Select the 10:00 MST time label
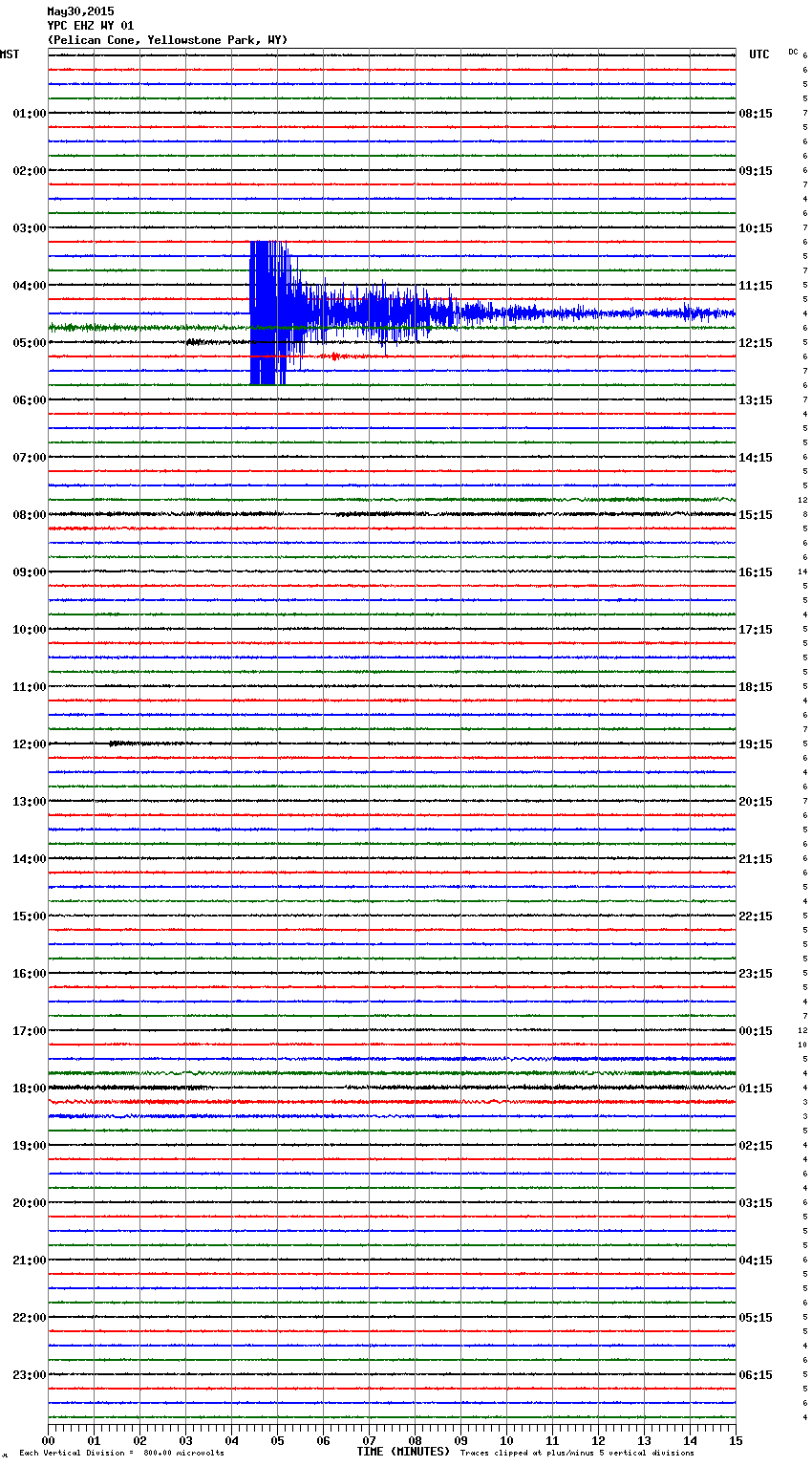 pyautogui.click(x=30, y=630)
